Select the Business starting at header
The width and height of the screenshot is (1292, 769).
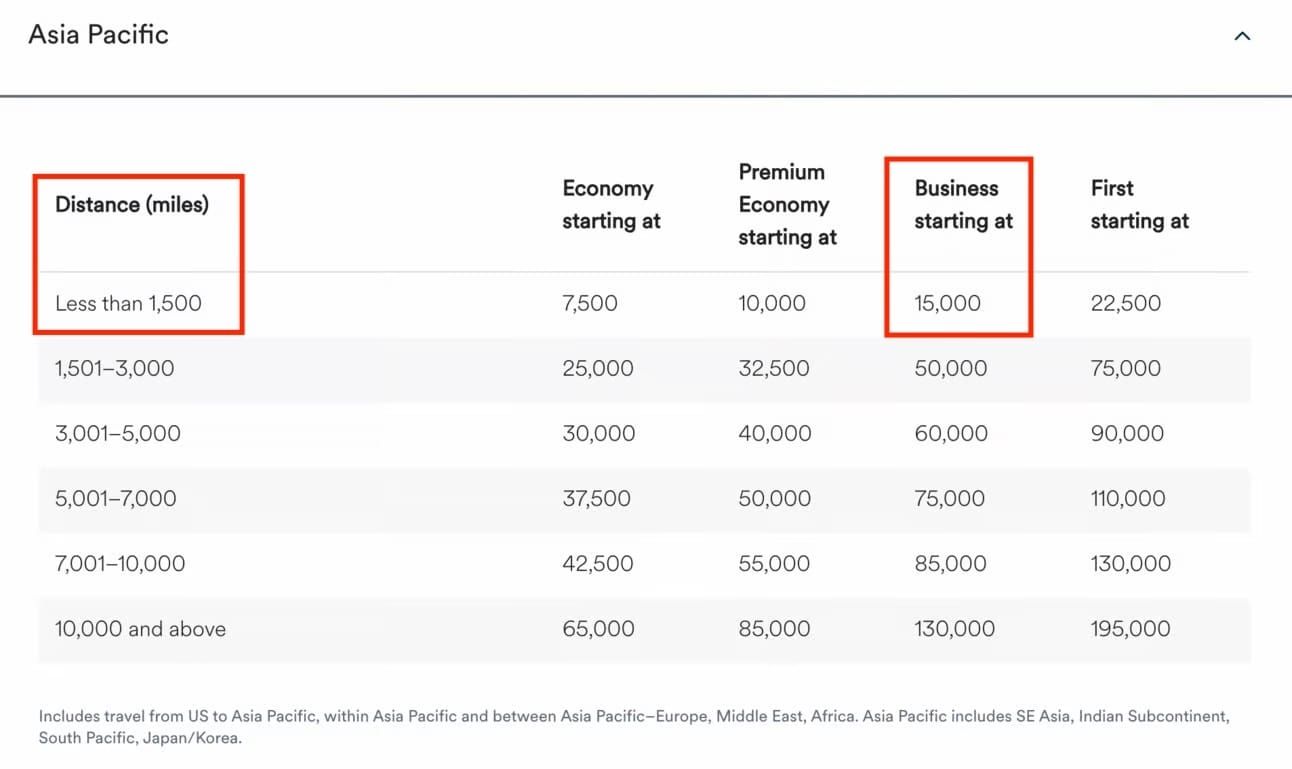tap(963, 205)
